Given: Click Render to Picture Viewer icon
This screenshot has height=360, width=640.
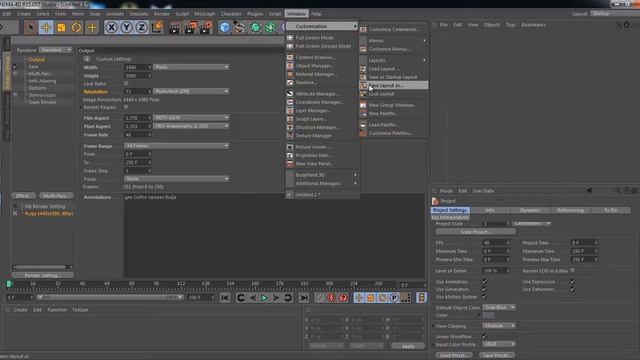Looking at the screenshot, I should click(x=190, y=27).
